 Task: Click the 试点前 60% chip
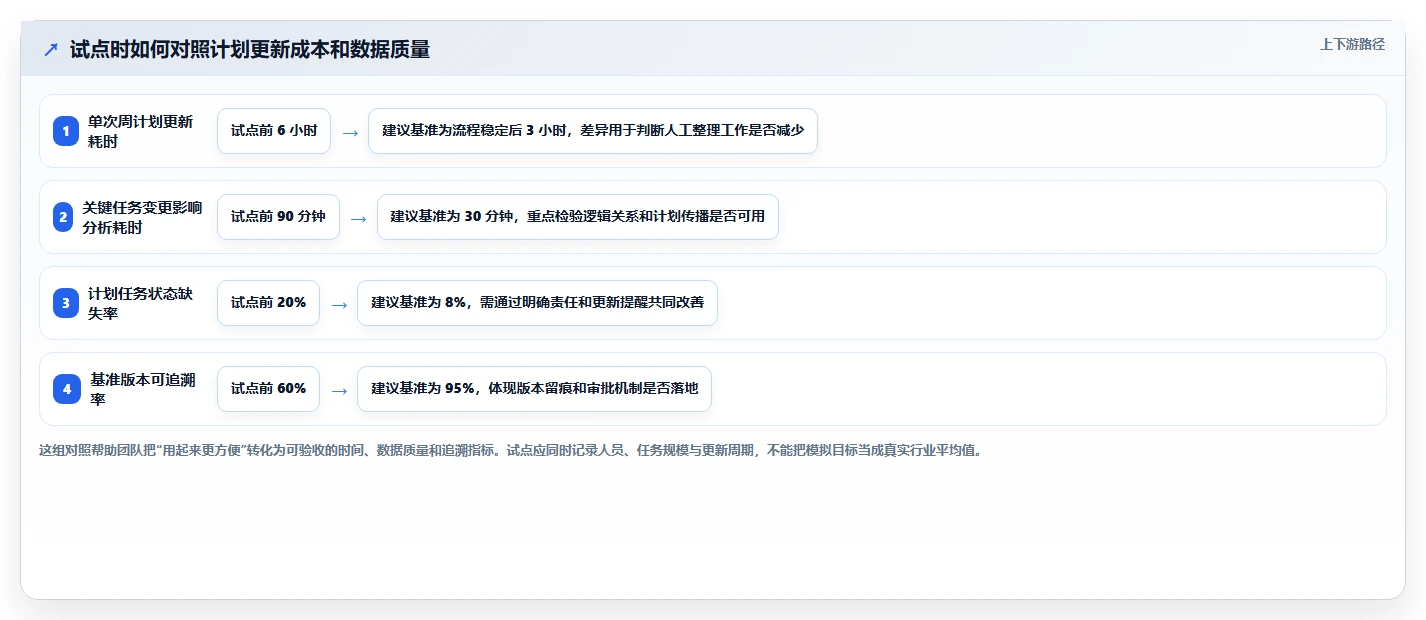[268, 389]
